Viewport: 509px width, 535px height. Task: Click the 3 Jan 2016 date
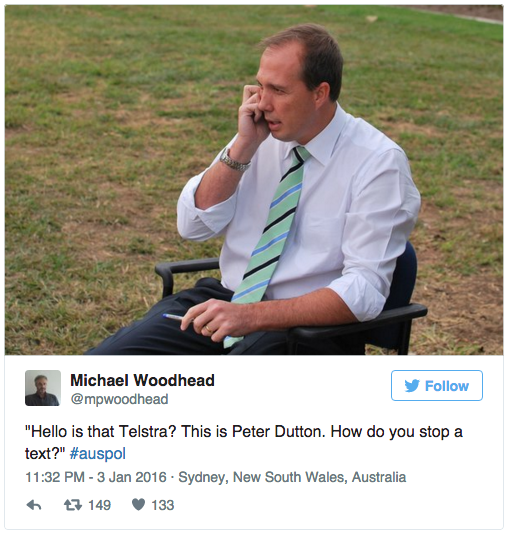pyautogui.click(x=132, y=477)
